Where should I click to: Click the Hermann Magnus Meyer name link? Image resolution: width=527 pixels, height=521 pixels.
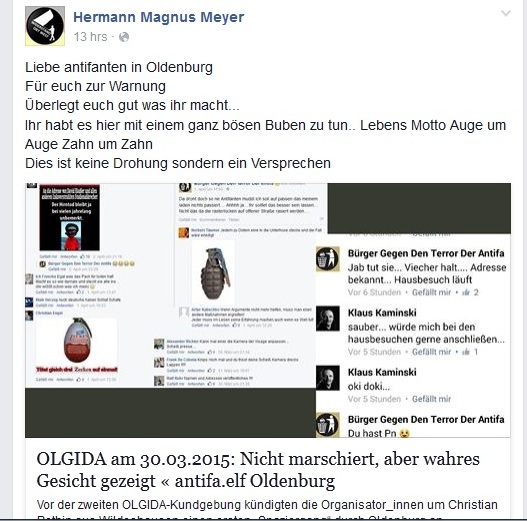tap(159, 17)
